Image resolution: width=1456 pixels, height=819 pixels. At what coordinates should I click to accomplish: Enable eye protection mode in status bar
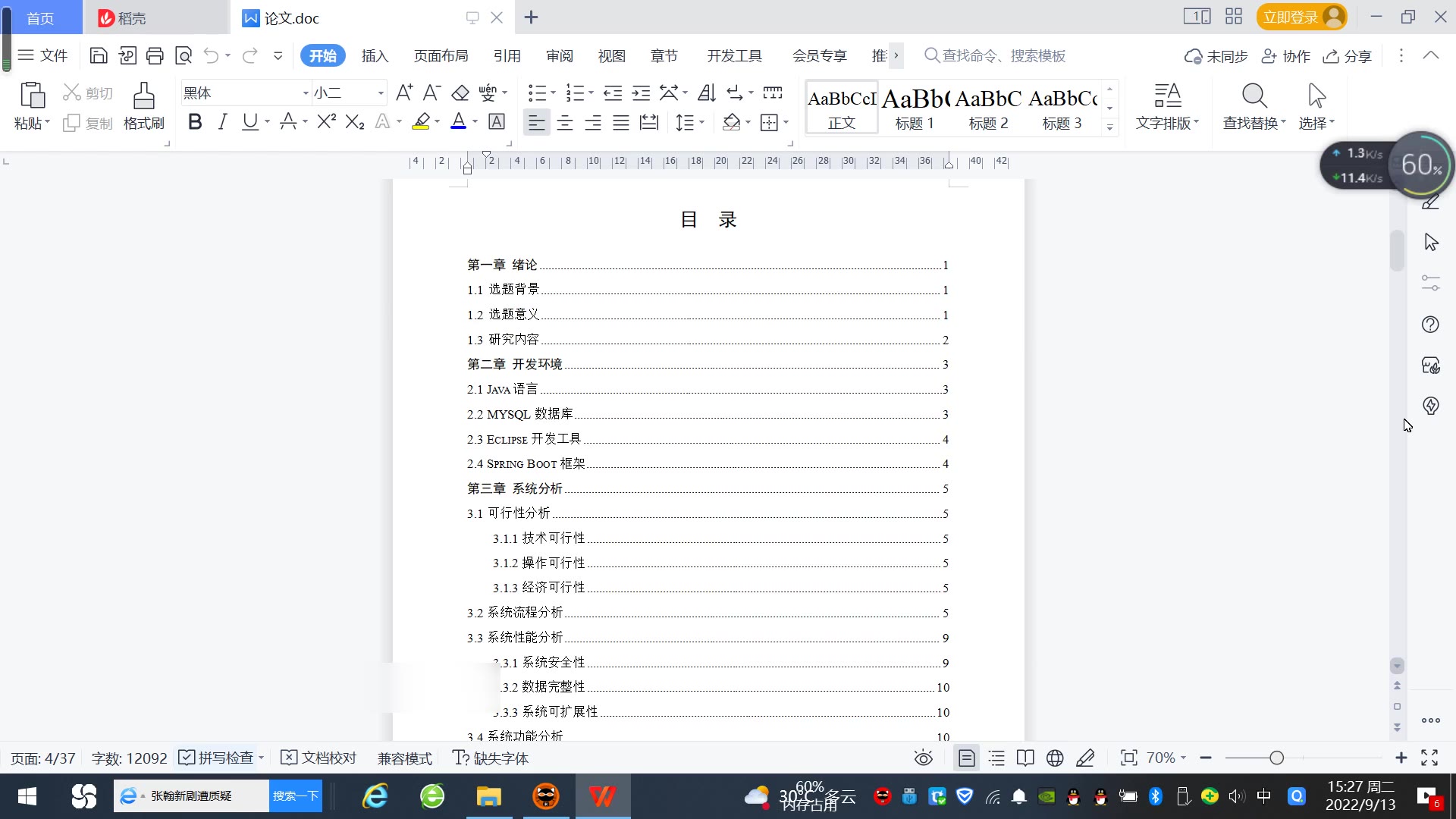tap(923, 758)
